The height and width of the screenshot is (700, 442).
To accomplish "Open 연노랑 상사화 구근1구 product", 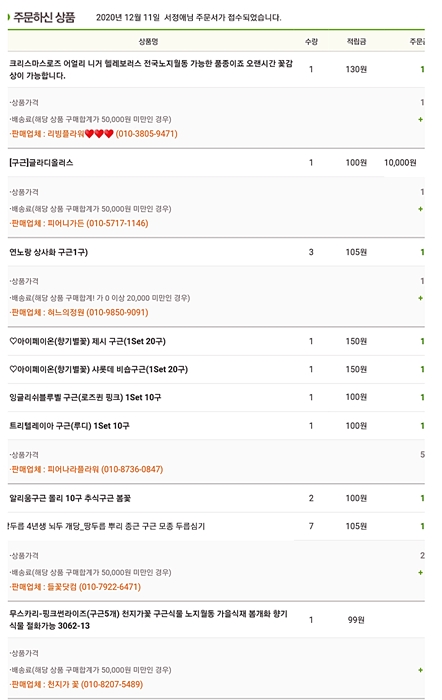I will (49, 252).
